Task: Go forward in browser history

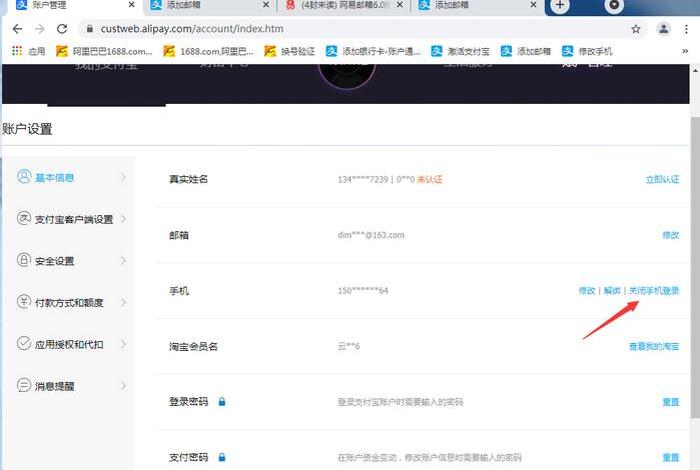Action: (x=40, y=29)
